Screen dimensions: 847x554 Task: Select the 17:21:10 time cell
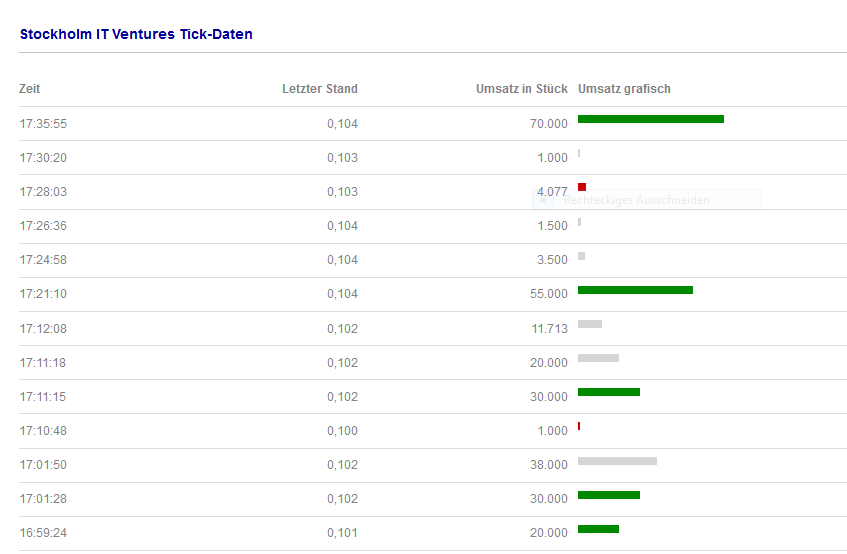tap(43, 294)
